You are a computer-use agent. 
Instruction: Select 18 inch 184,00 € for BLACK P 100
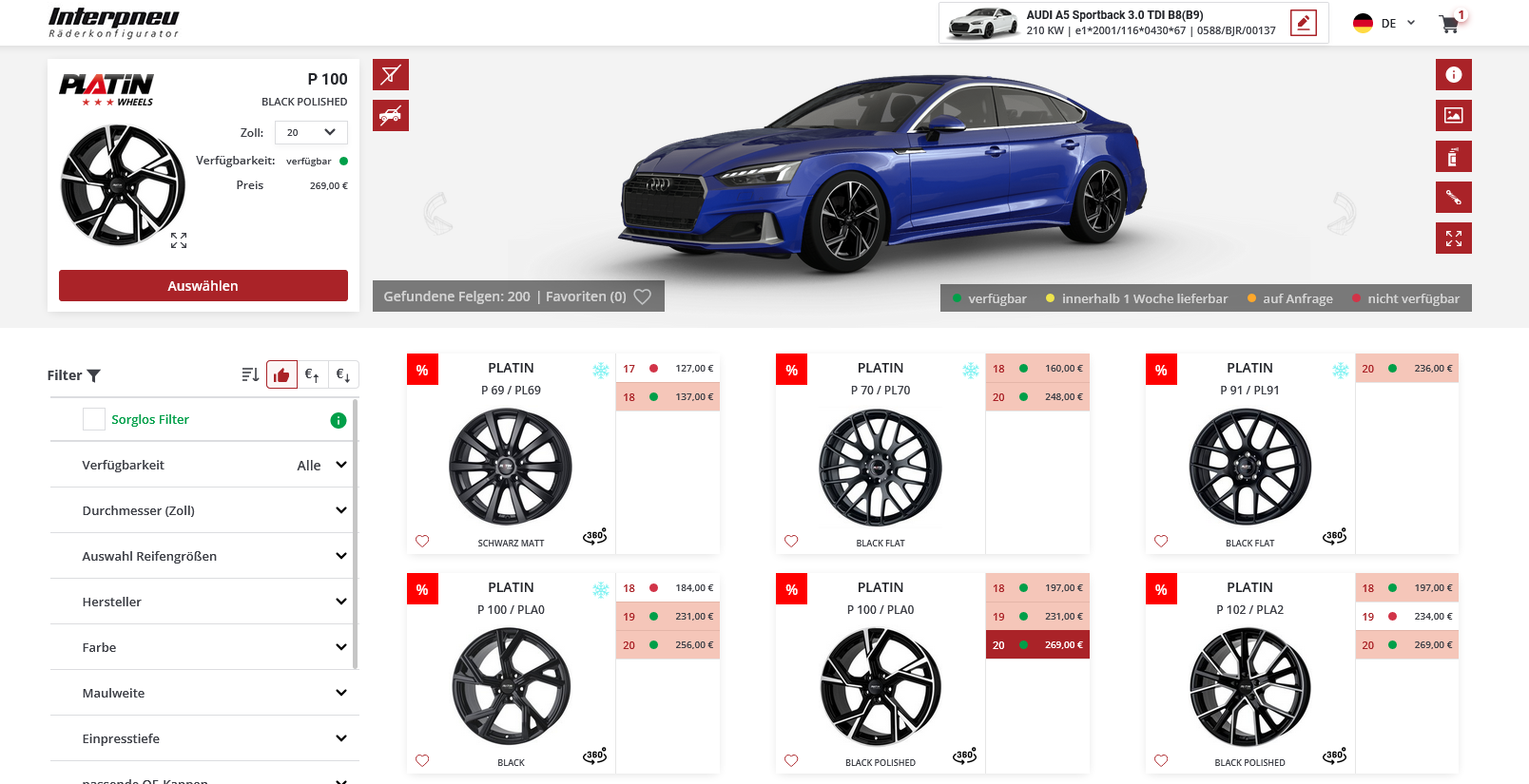(x=668, y=588)
